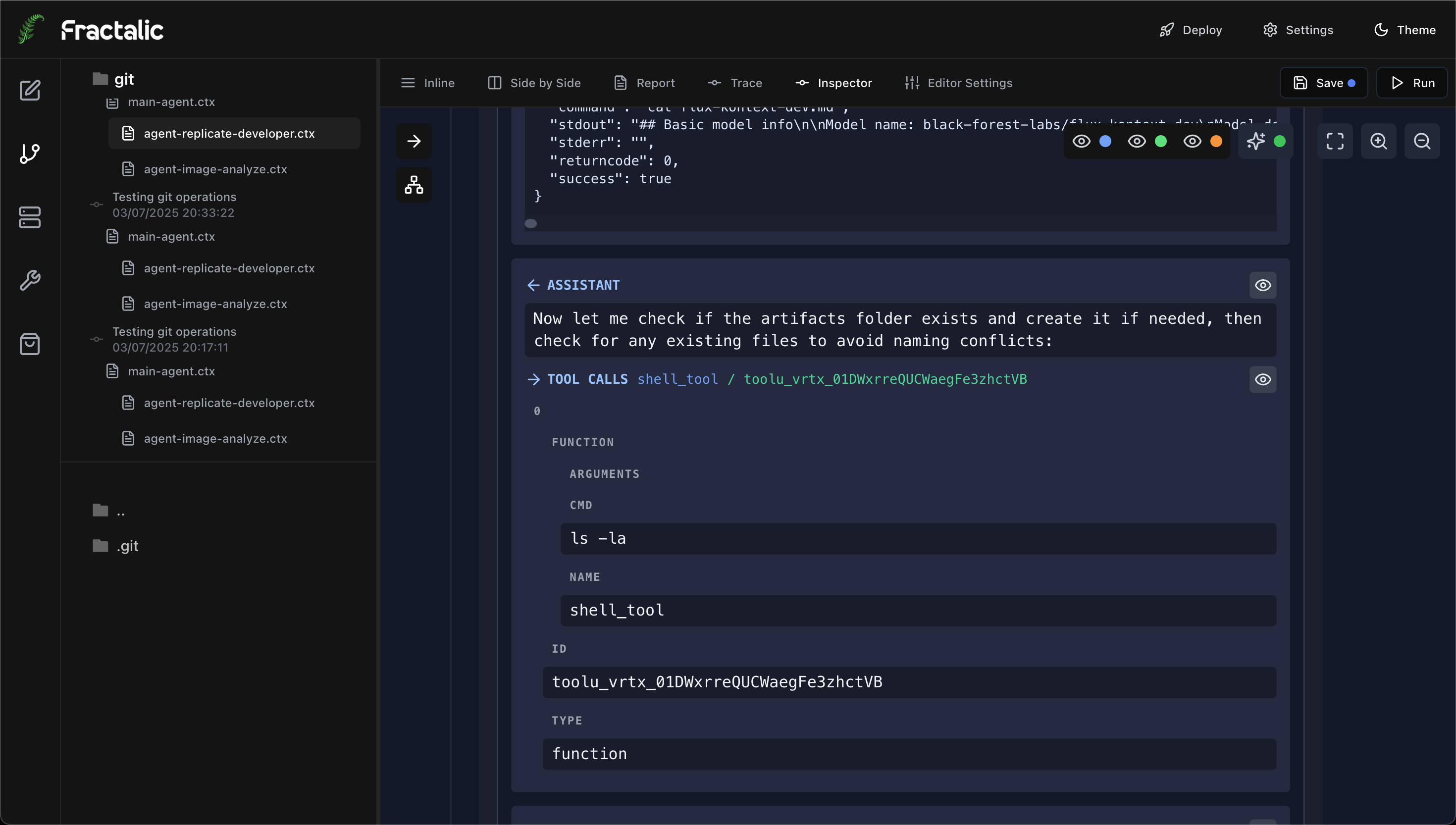
Task: Toggle eye with green dot filter
Action: pos(1148,141)
